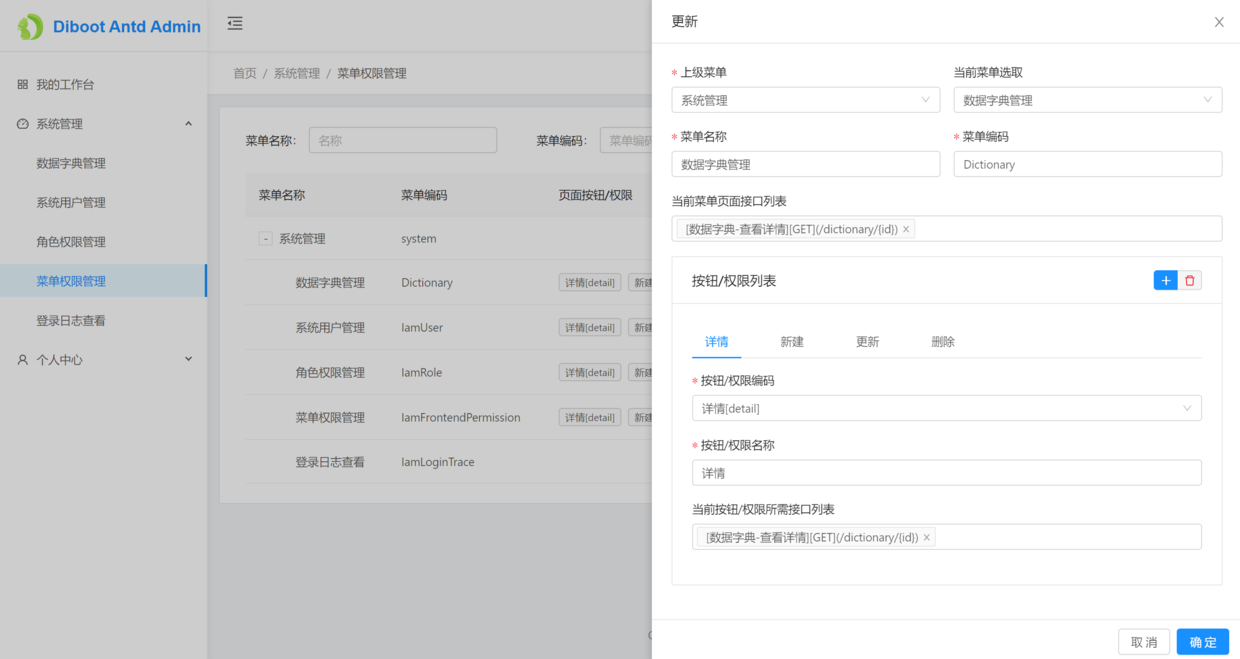Click the grid icon beside 我的工作台
1240x659 pixels.
(x=22, y=84)
